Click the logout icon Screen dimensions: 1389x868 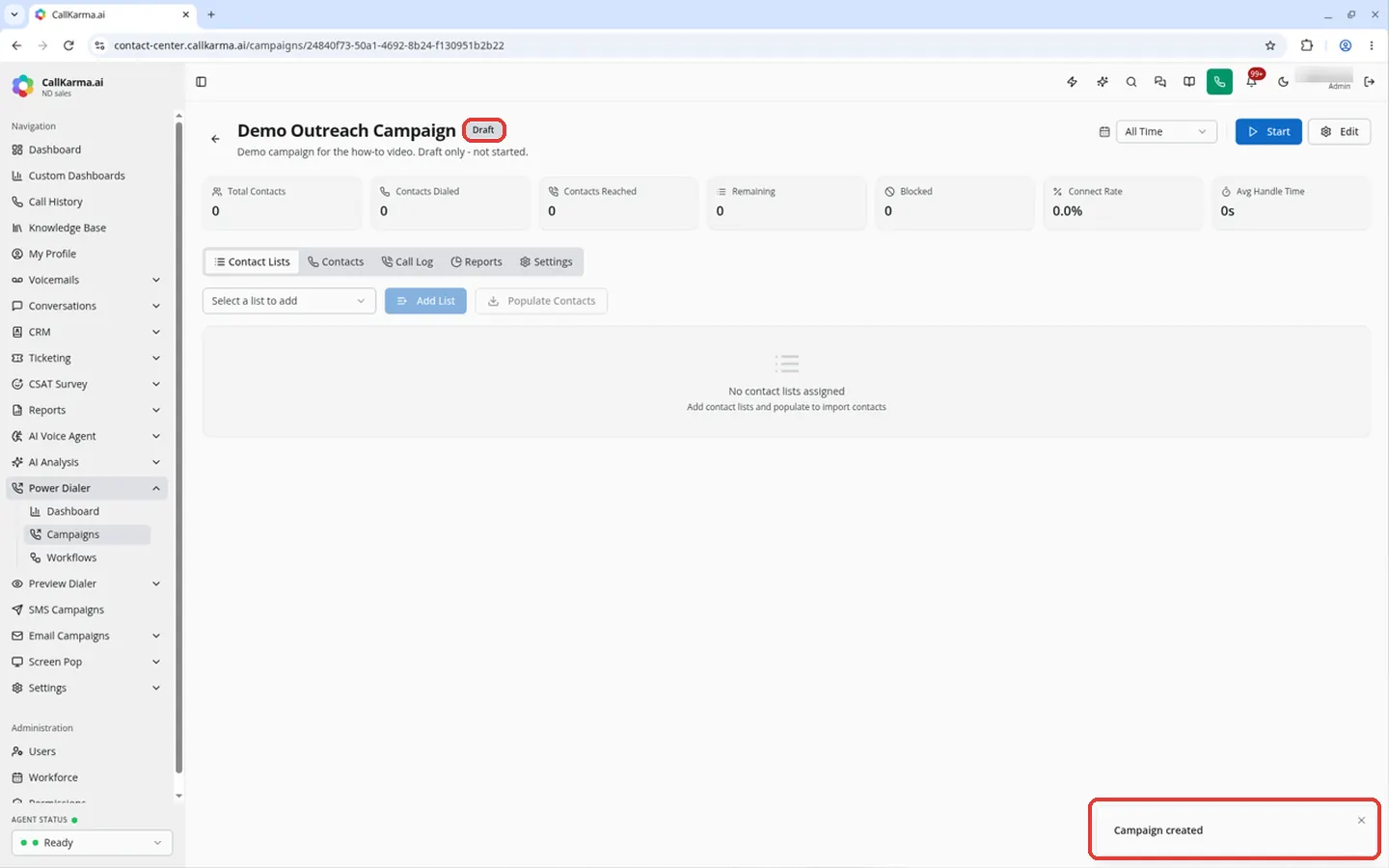1369,82
